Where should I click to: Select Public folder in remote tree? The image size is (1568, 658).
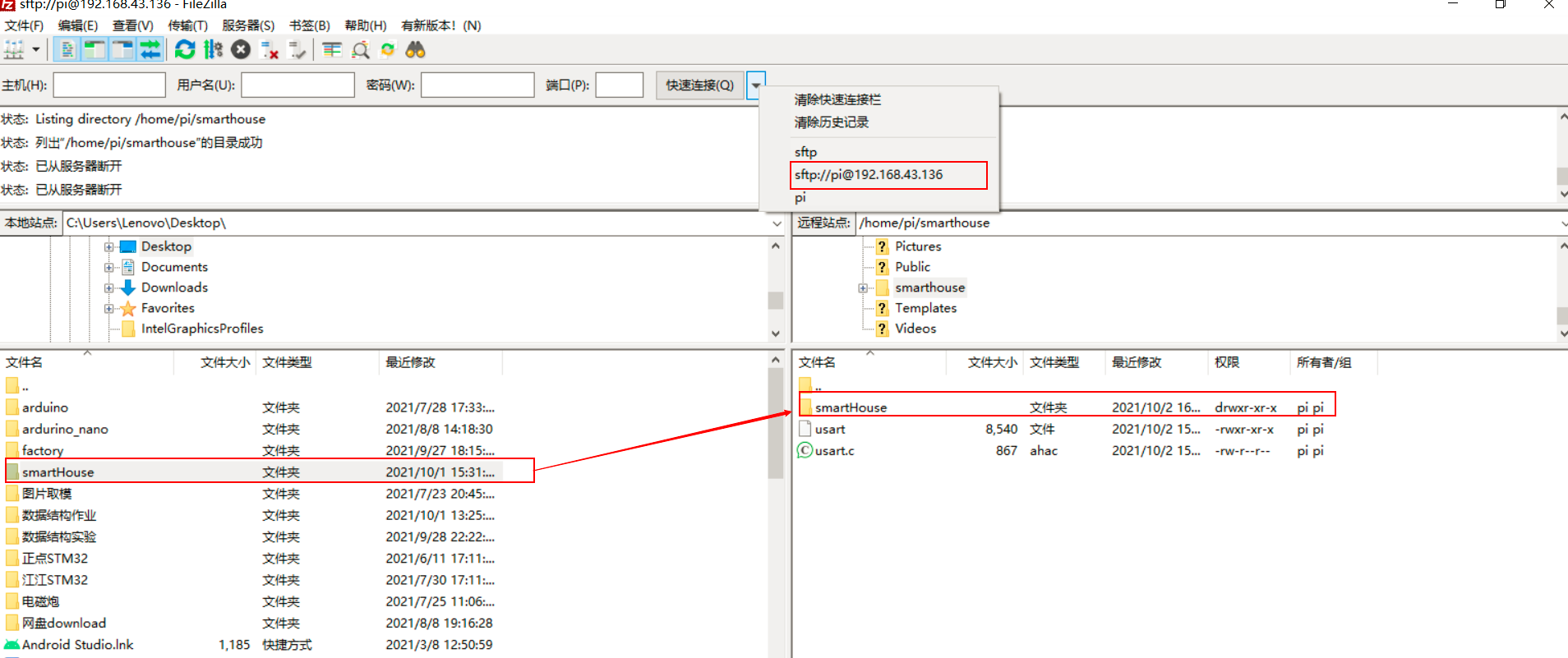[x=912, y=267]
